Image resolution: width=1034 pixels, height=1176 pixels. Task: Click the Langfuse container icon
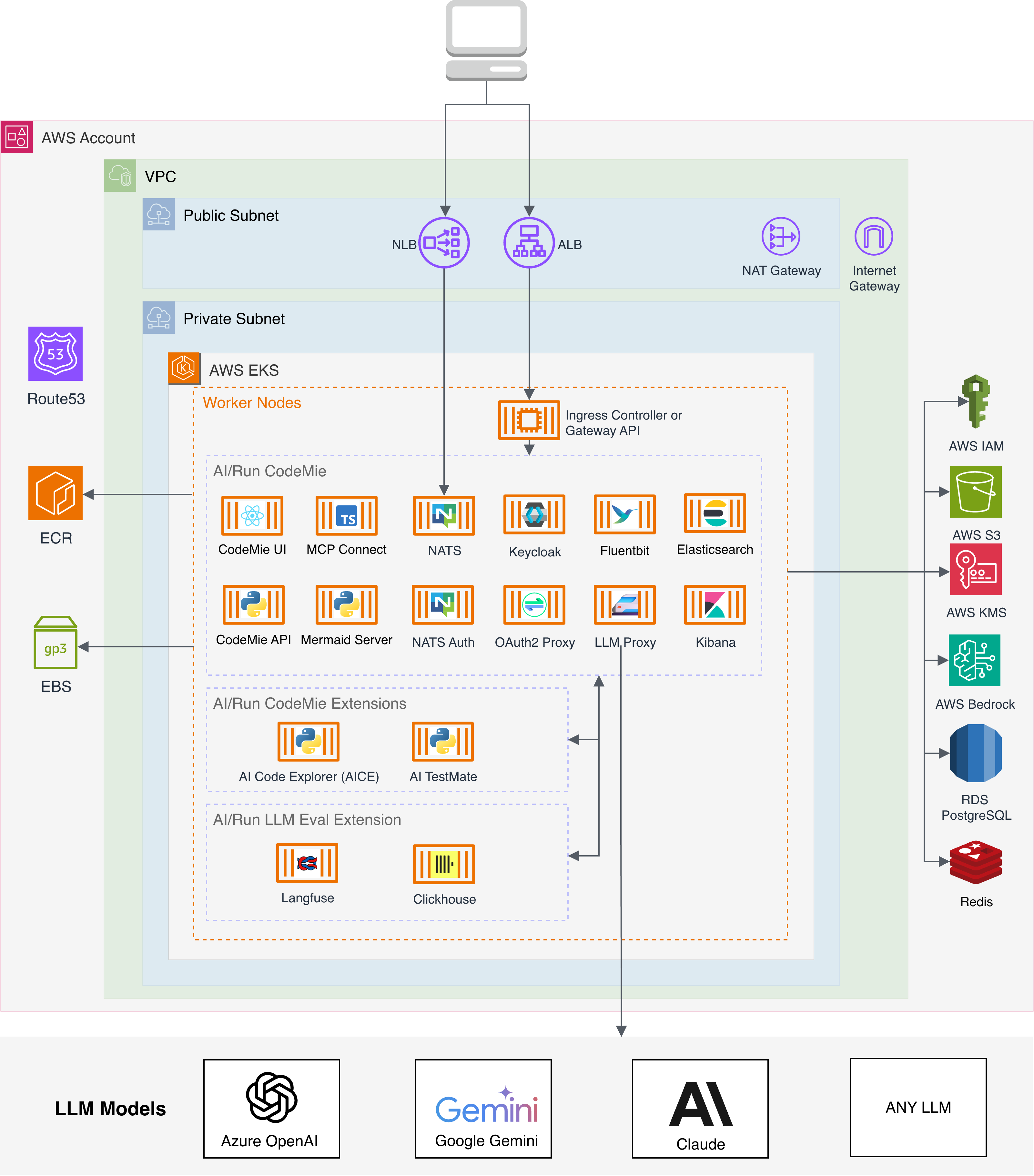(x=307, y=863)
